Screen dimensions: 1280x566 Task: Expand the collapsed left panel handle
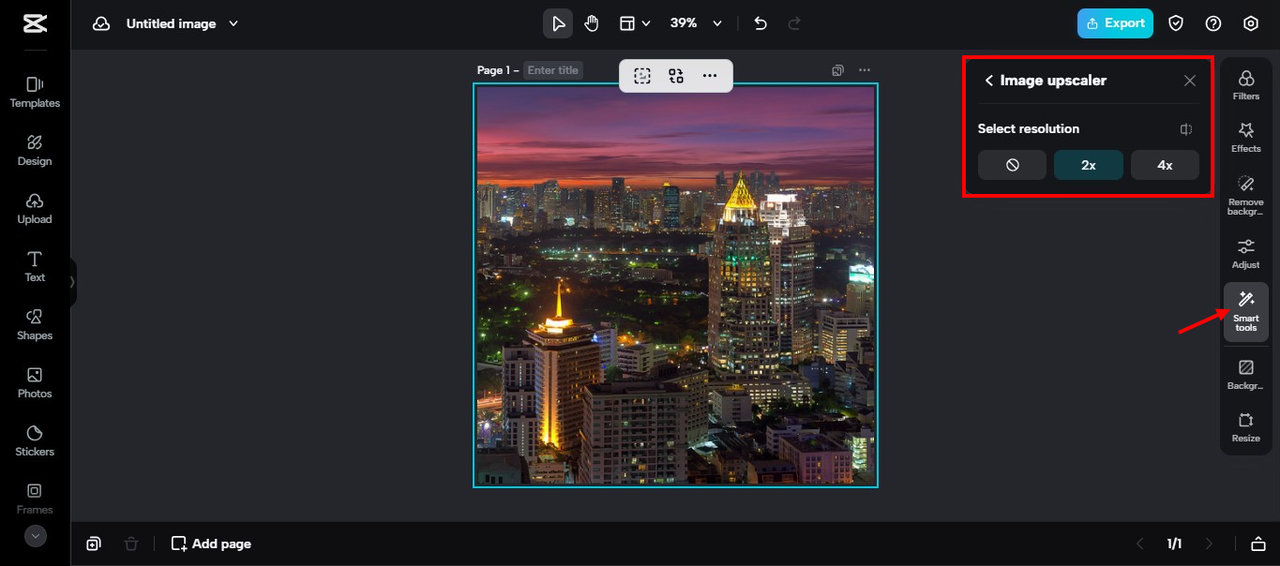pos(72,282)
